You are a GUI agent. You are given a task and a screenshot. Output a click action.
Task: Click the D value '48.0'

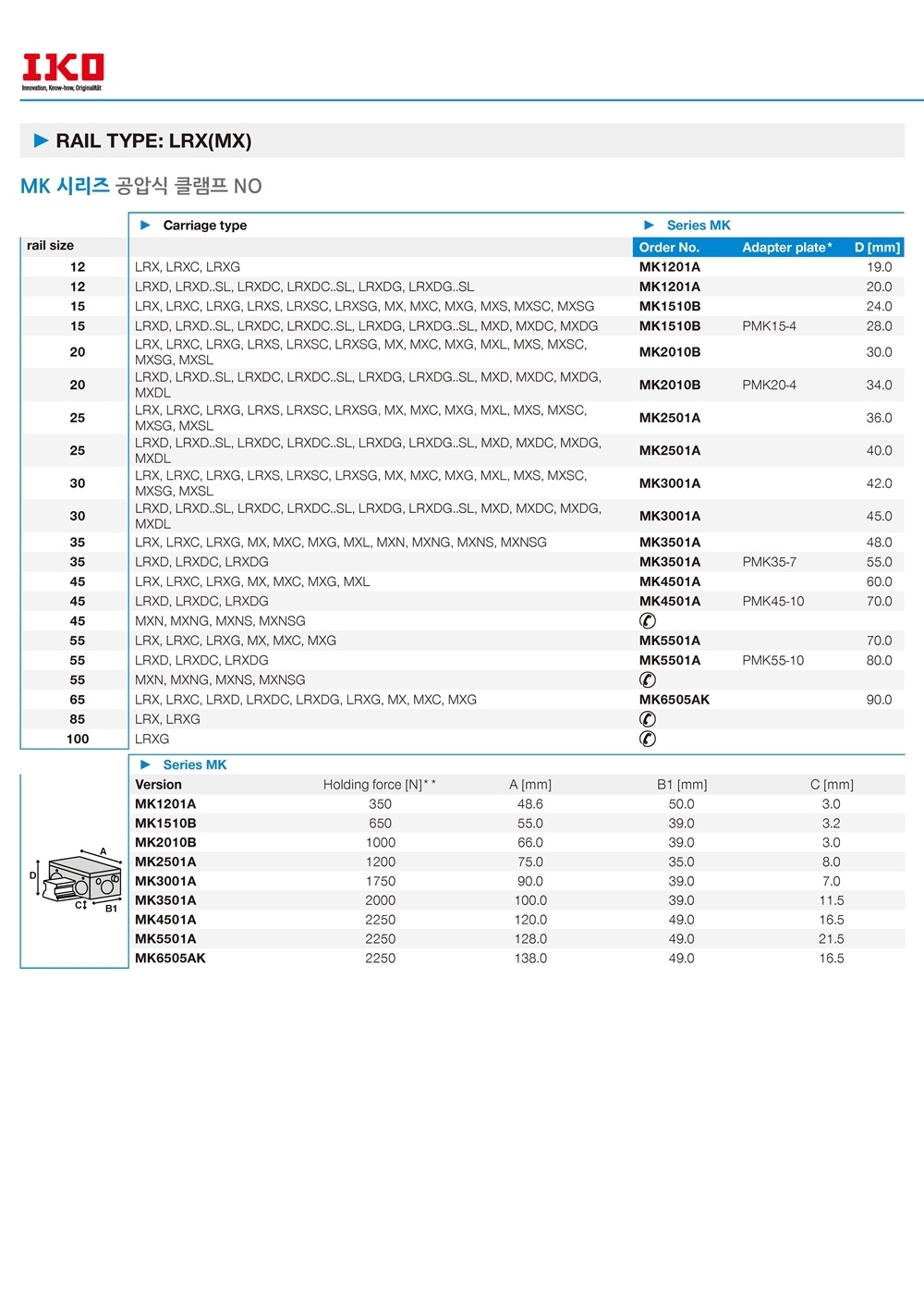(x=880, y=543)
